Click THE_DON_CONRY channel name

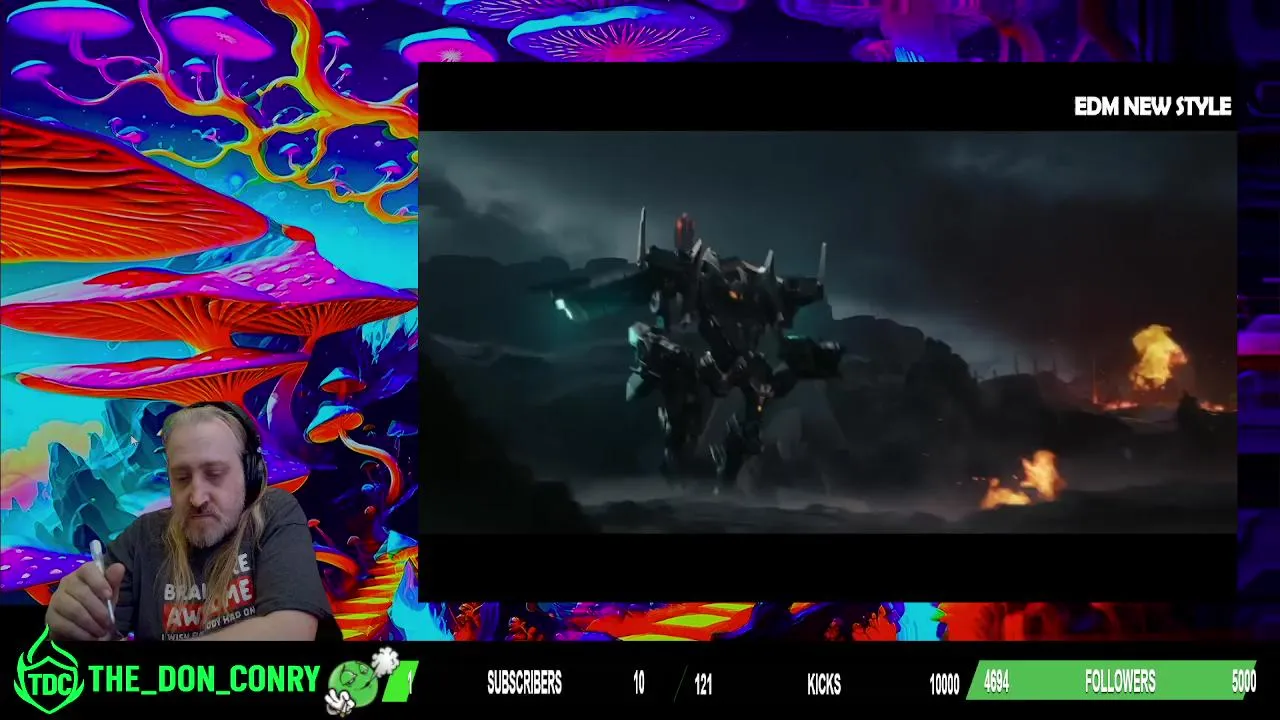(x=204, y=680)
